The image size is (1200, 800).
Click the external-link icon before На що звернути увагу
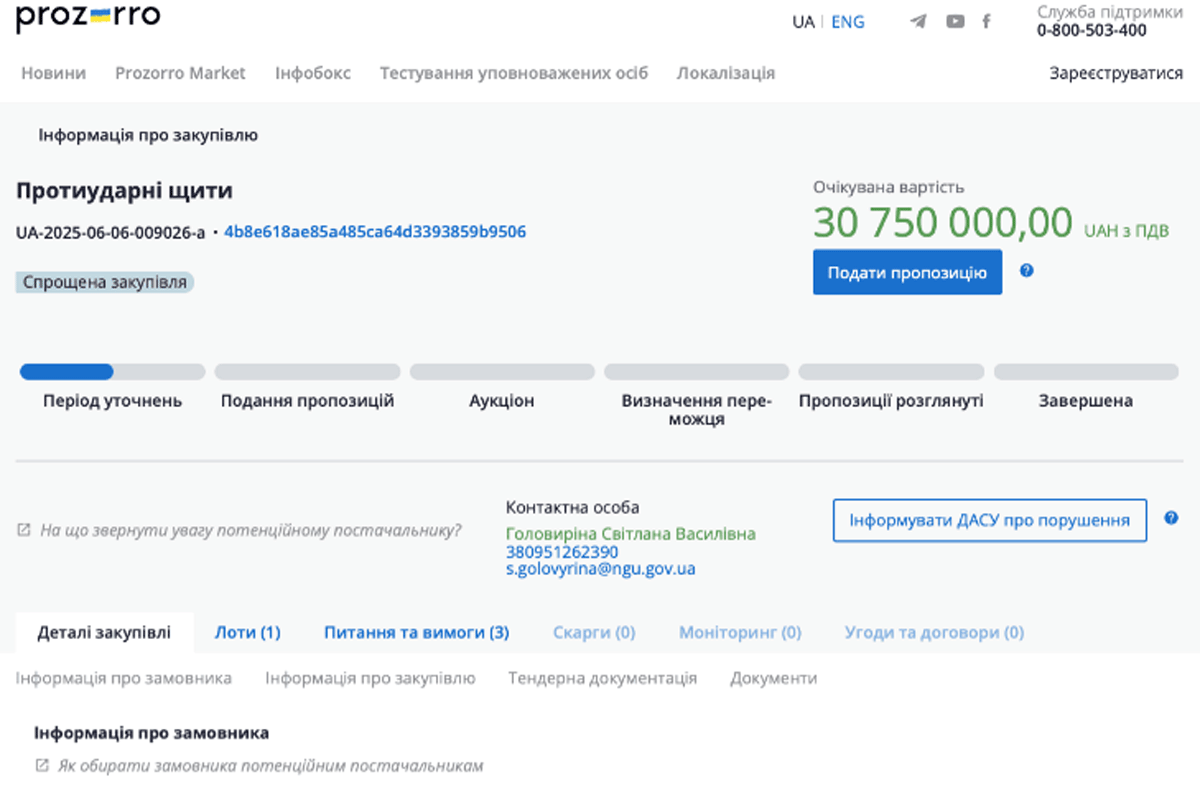tap(24, 530)
